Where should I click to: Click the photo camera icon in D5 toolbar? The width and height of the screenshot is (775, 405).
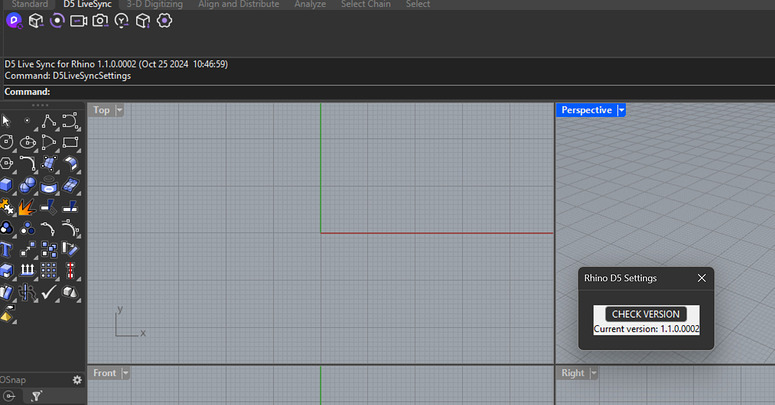coord(100,21)
